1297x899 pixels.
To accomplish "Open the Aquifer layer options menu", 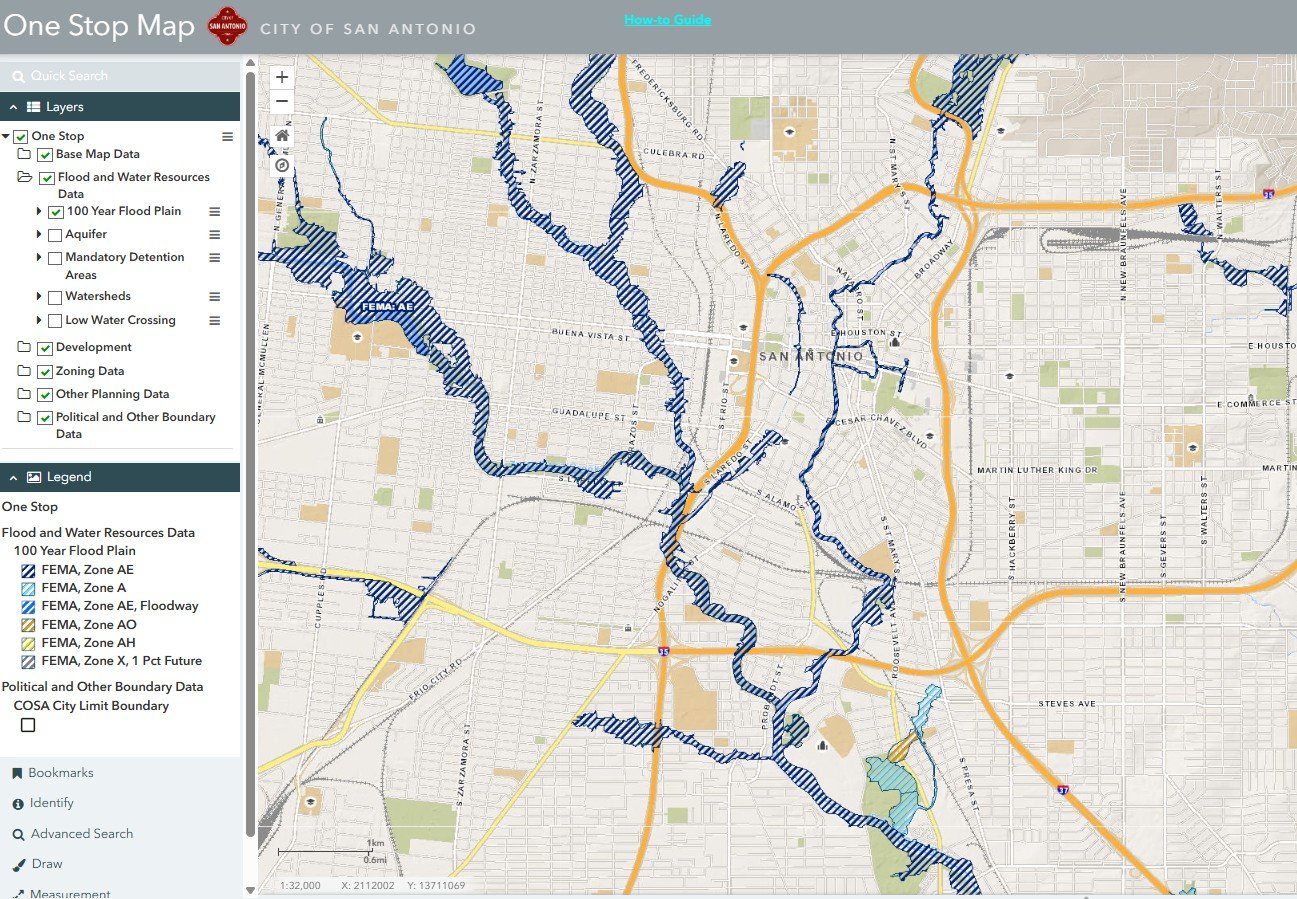I will coord(213,234).
